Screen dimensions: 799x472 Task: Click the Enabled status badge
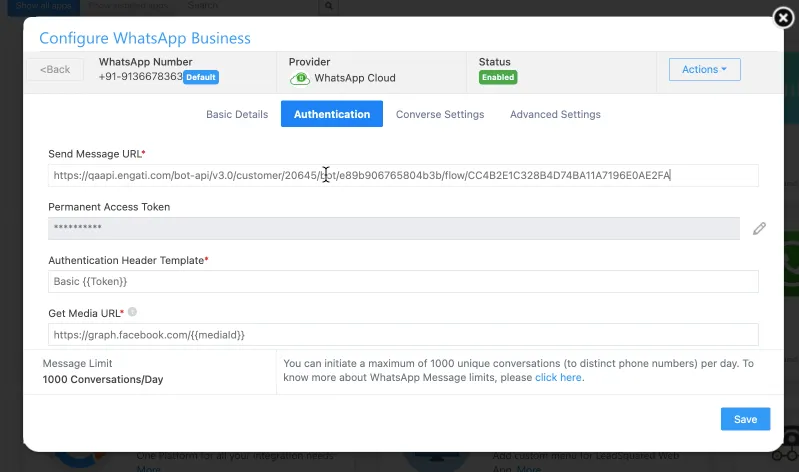498,77
